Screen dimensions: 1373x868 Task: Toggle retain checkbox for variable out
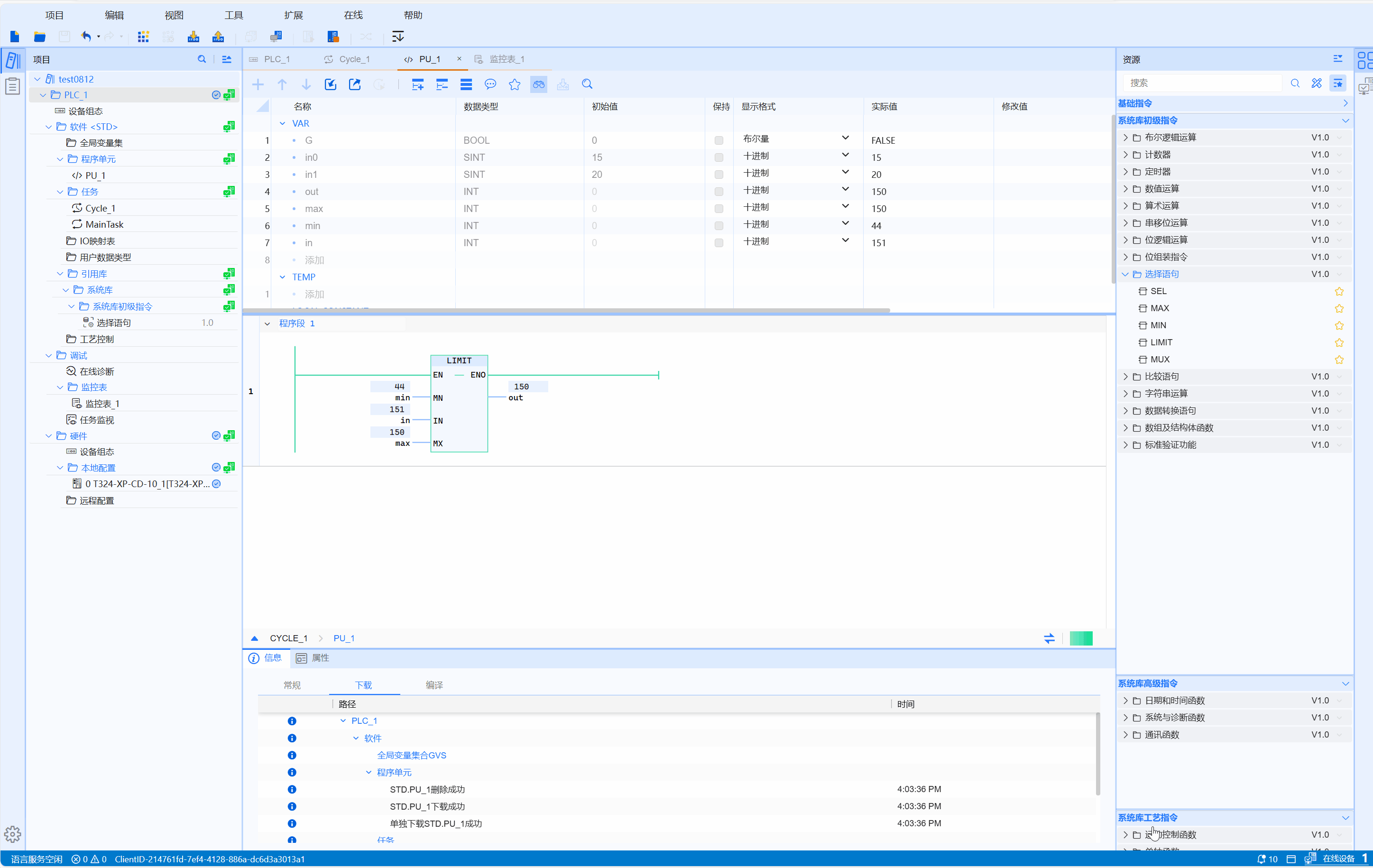pos(719,192)
